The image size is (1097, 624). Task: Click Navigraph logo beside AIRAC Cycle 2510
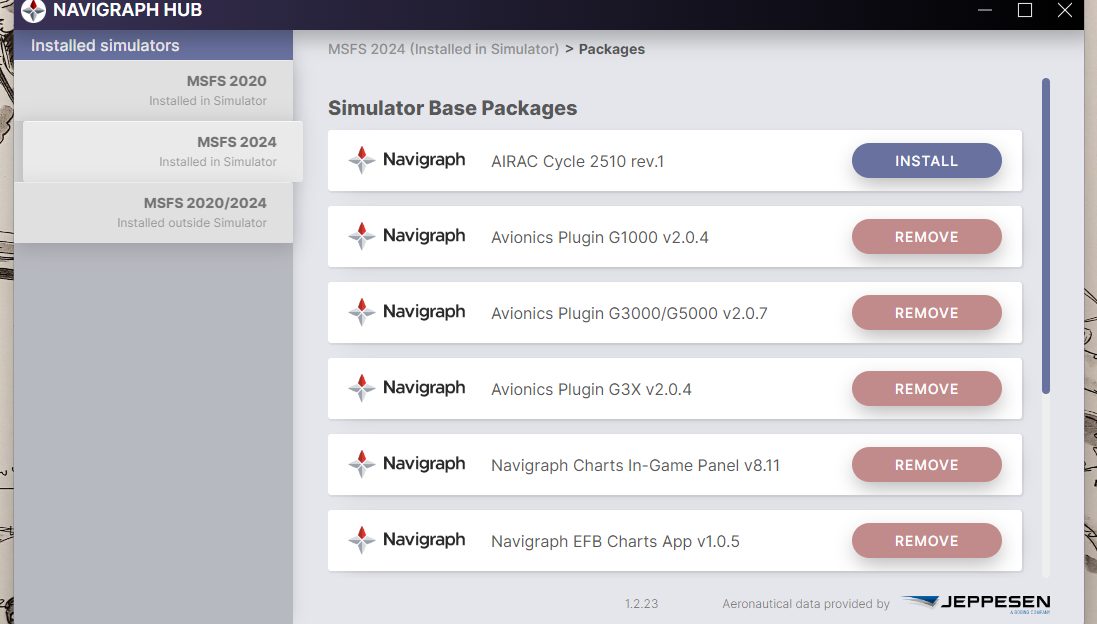407,160
